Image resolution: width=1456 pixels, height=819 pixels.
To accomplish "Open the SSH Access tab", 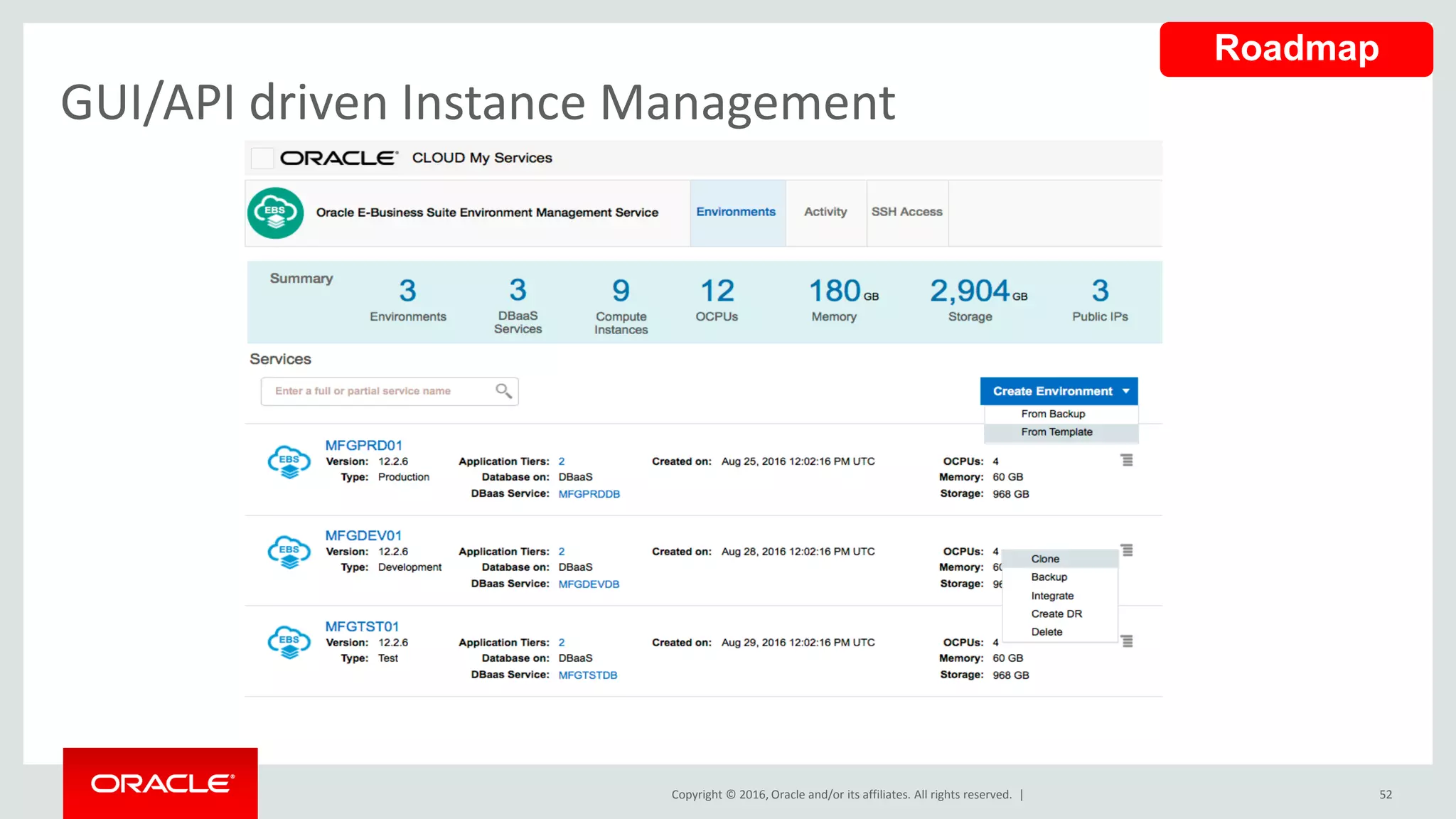I will pos(907,212).
